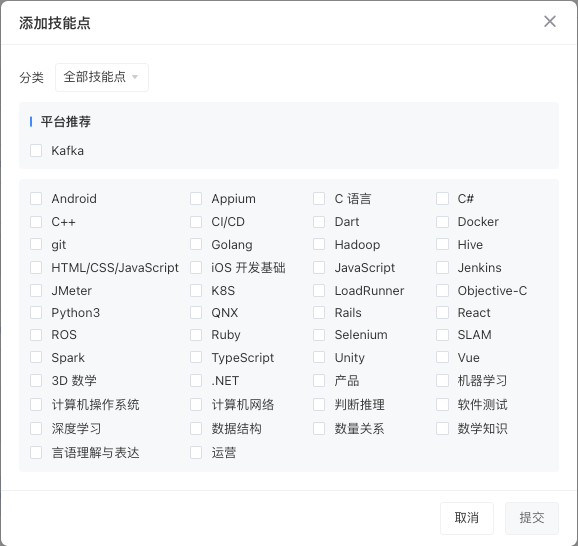Select the K8S checkbox

[196, 291]
